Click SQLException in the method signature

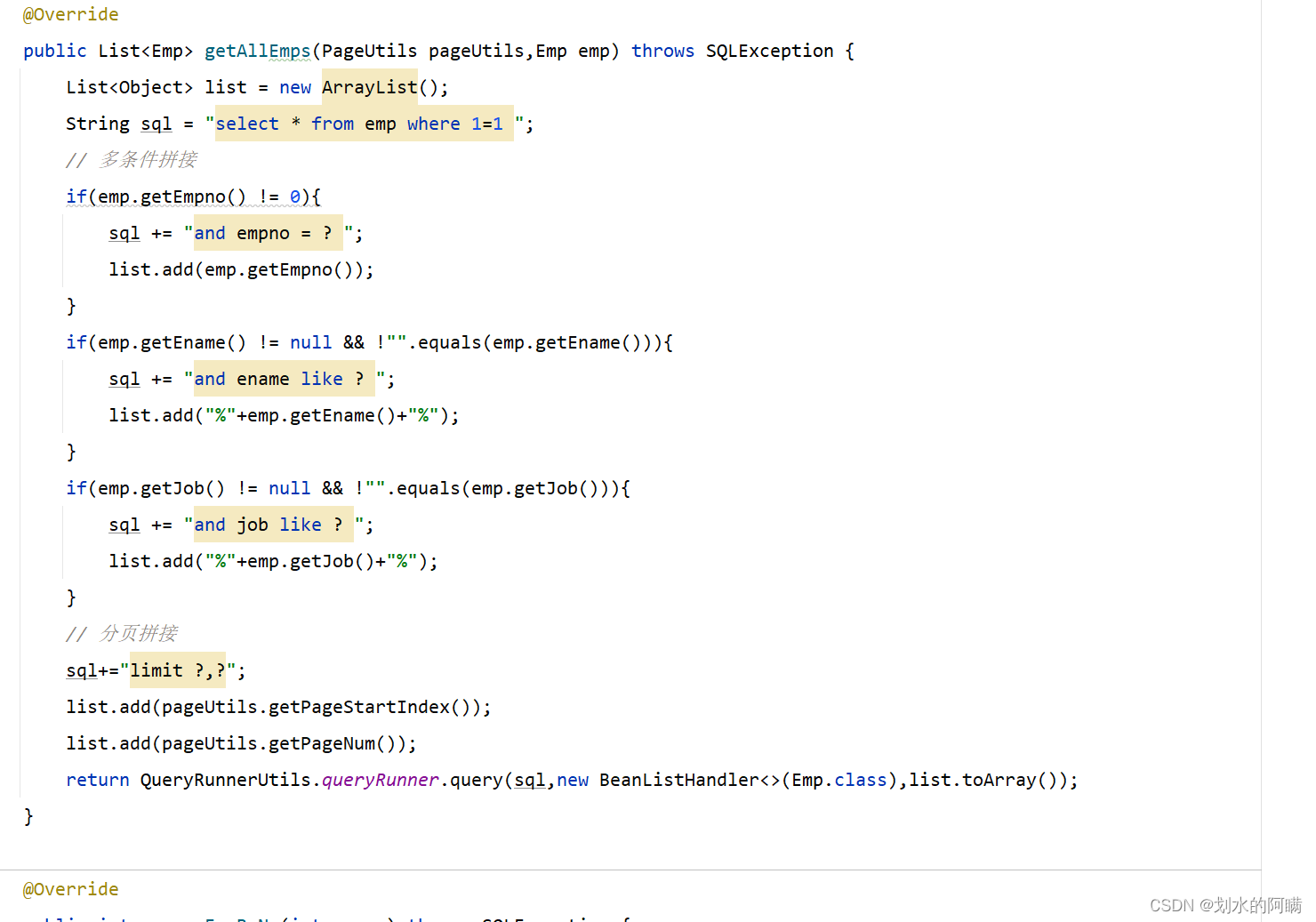[x=770, y=51]
